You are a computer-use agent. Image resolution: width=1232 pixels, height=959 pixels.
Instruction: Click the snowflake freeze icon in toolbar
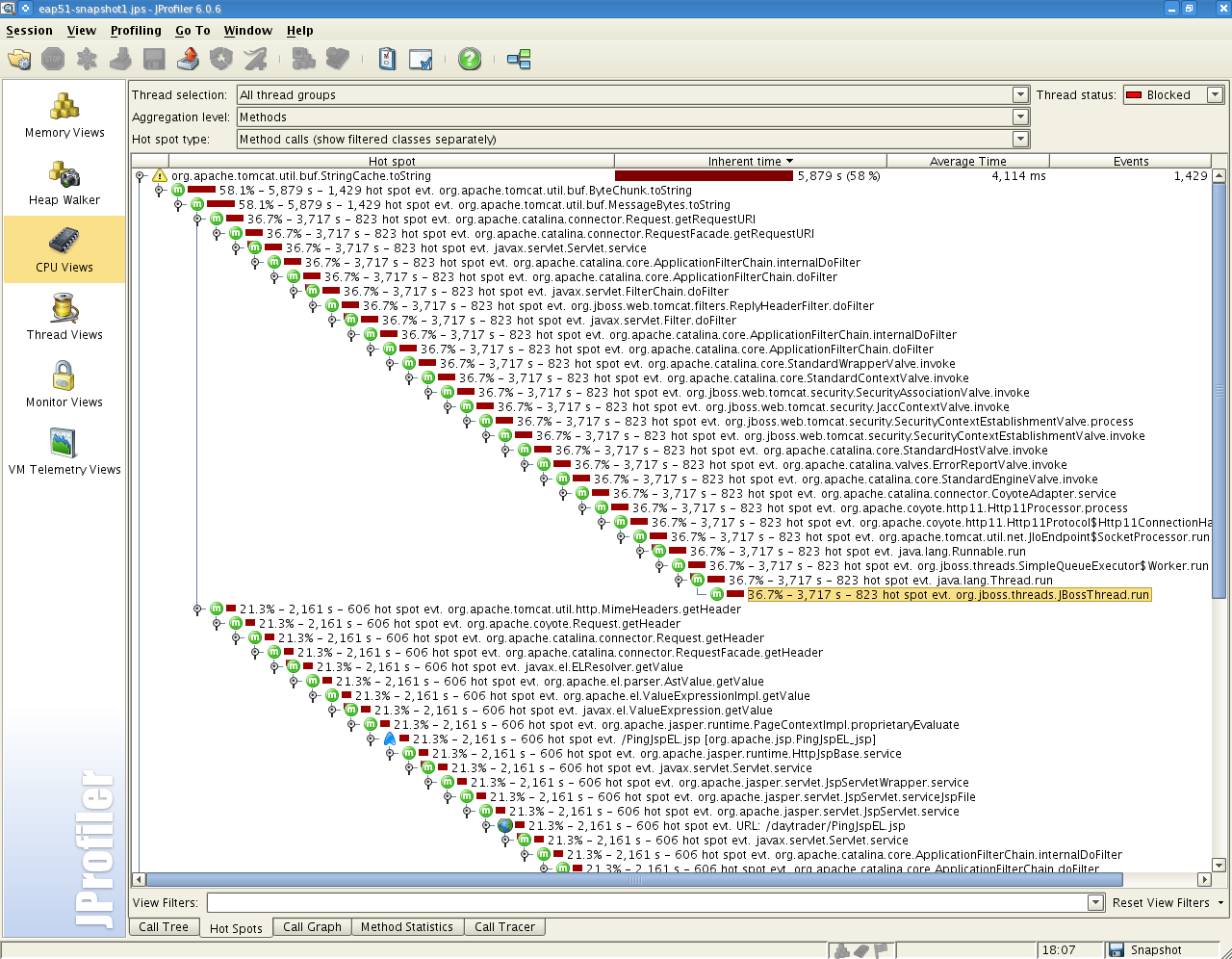click(87, 60)
